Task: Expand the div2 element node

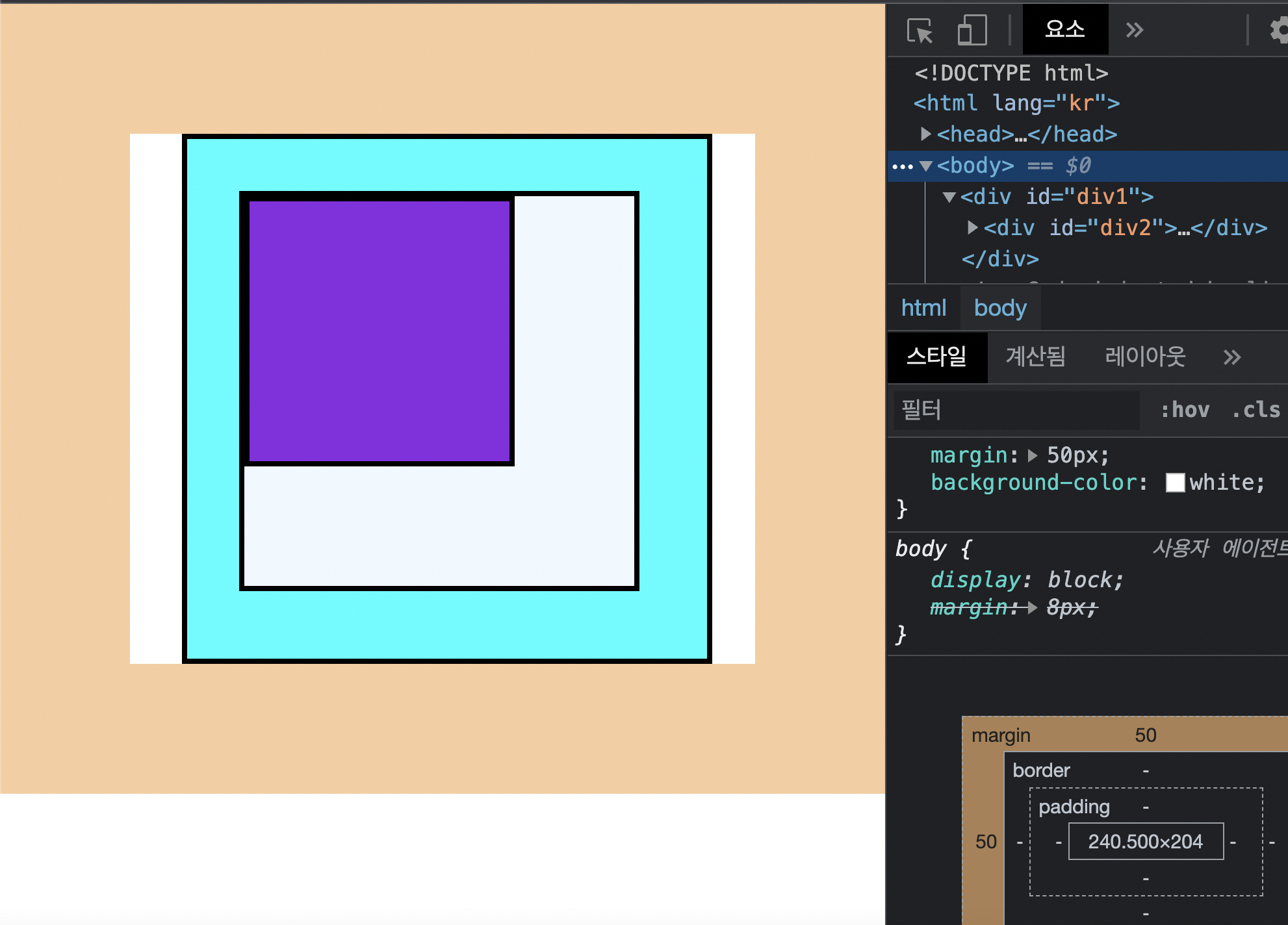Action: [972, 227]
